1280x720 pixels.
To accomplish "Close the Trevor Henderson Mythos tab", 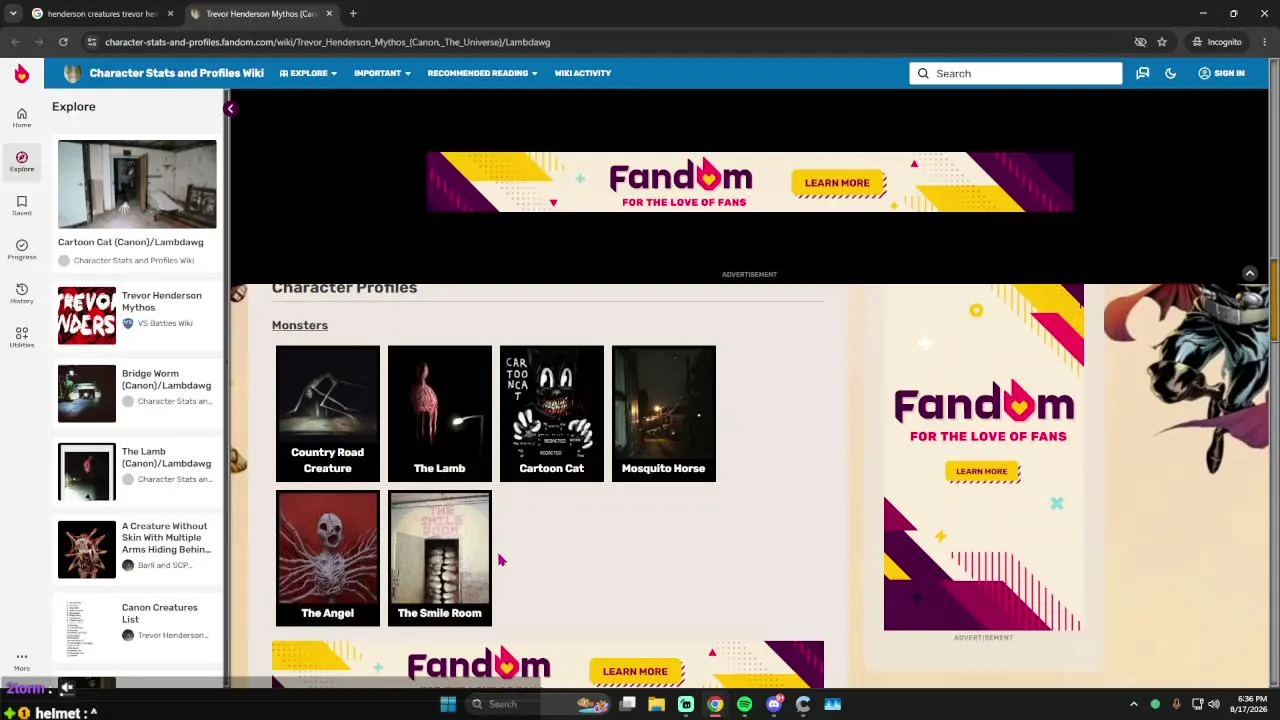I will [329, 14].
